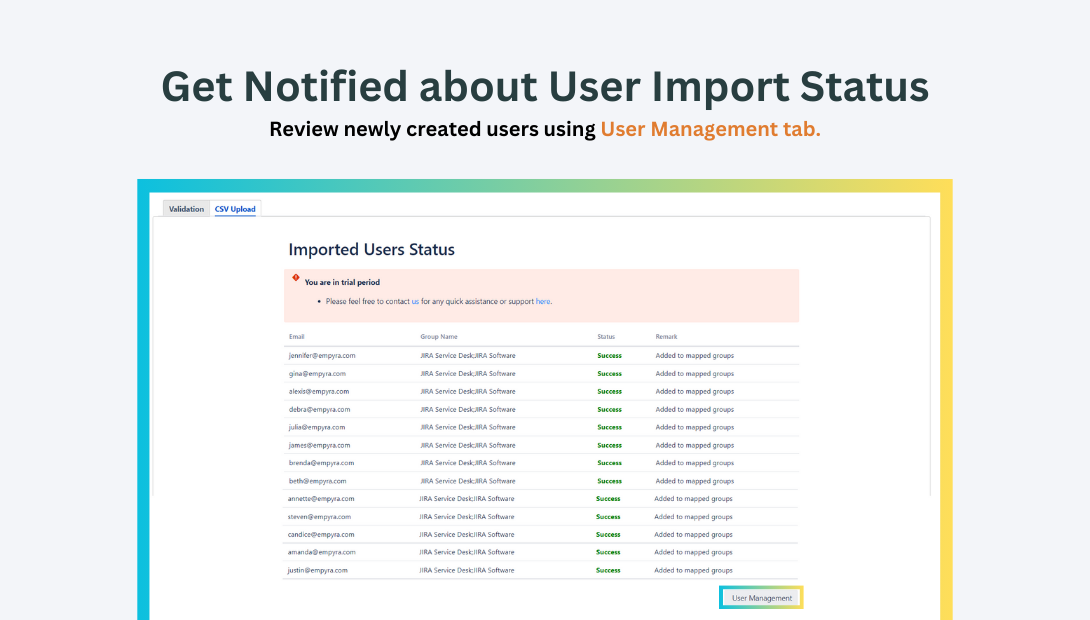Click remark text in debra's row
This screenshot has height=620, width=1090.
click(x=694, y=409)
